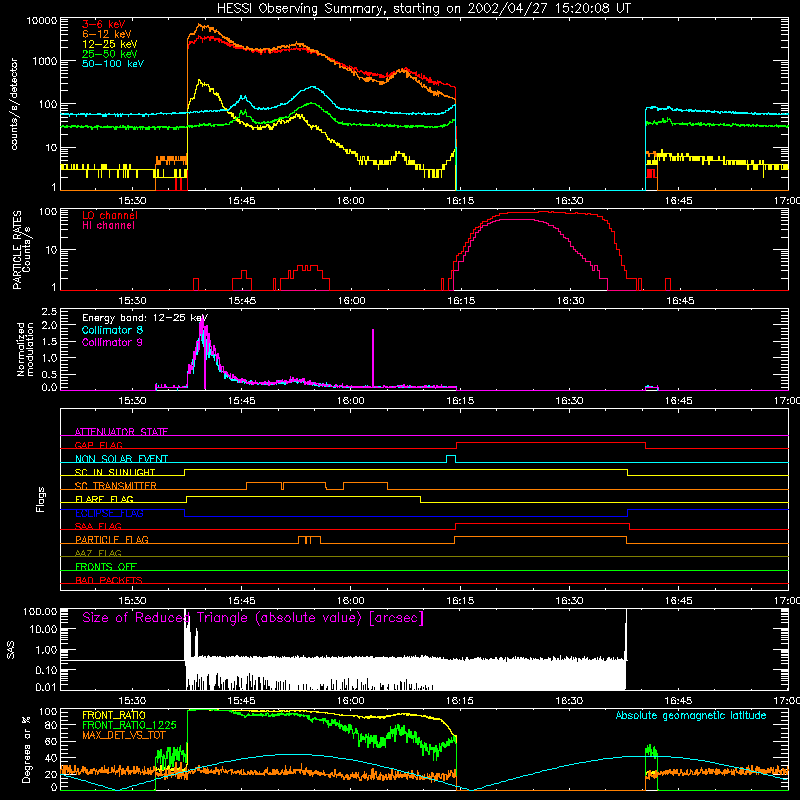The width and height of the screenshot is (800, 800).
Task: Click the Energy band 12-25 keV label
Action: (145, 318)
